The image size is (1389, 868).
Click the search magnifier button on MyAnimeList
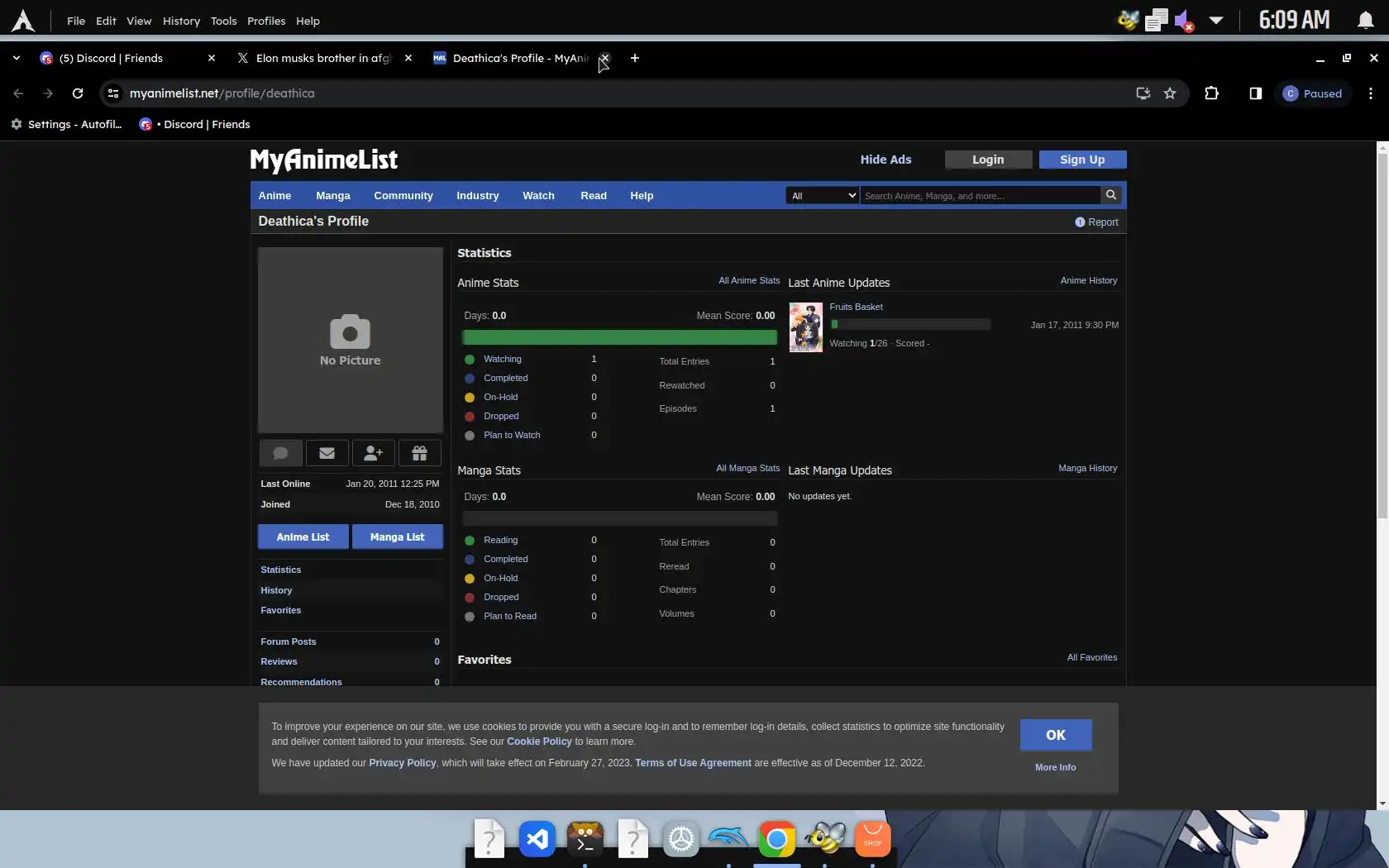(1111, 195)
